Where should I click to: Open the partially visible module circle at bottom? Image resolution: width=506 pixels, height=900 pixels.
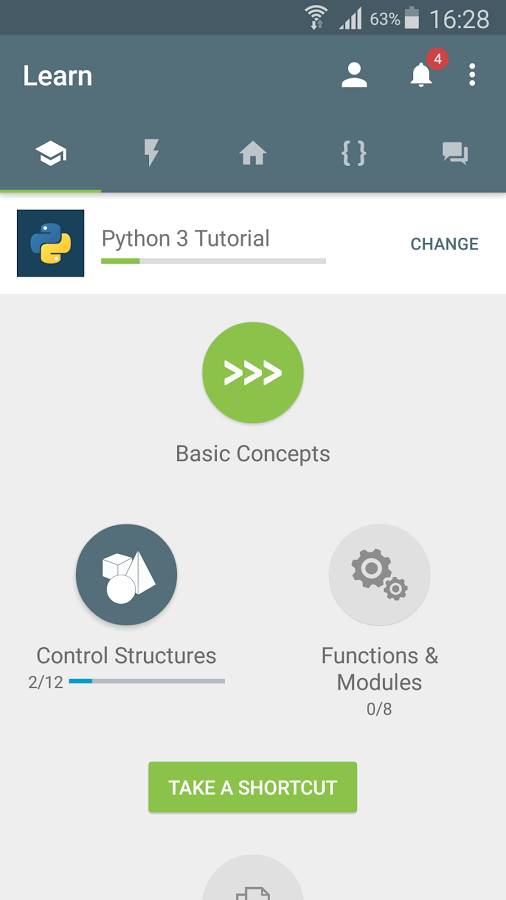click(x=253, y=878)
